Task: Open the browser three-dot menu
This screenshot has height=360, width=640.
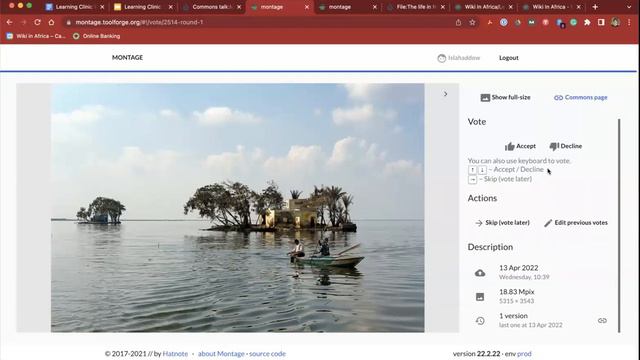Action: [629, 22]
